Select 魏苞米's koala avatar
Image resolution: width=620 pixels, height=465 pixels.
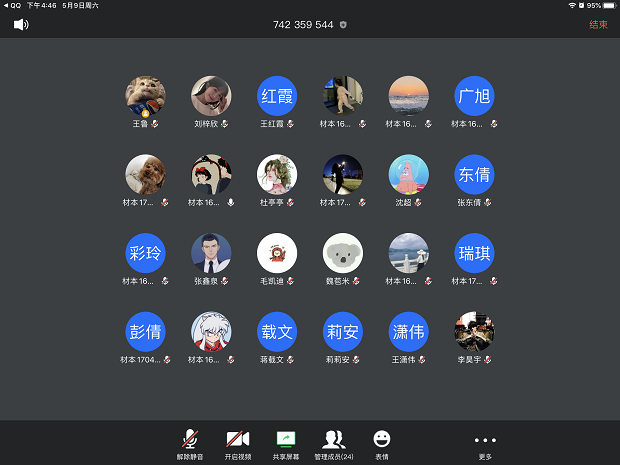coord(343,253)
